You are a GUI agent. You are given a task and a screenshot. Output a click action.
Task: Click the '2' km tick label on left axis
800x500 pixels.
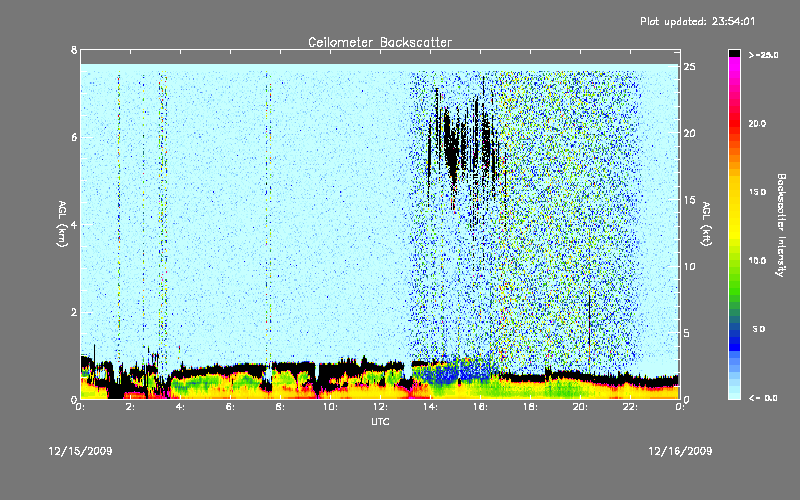pos(74,312)
